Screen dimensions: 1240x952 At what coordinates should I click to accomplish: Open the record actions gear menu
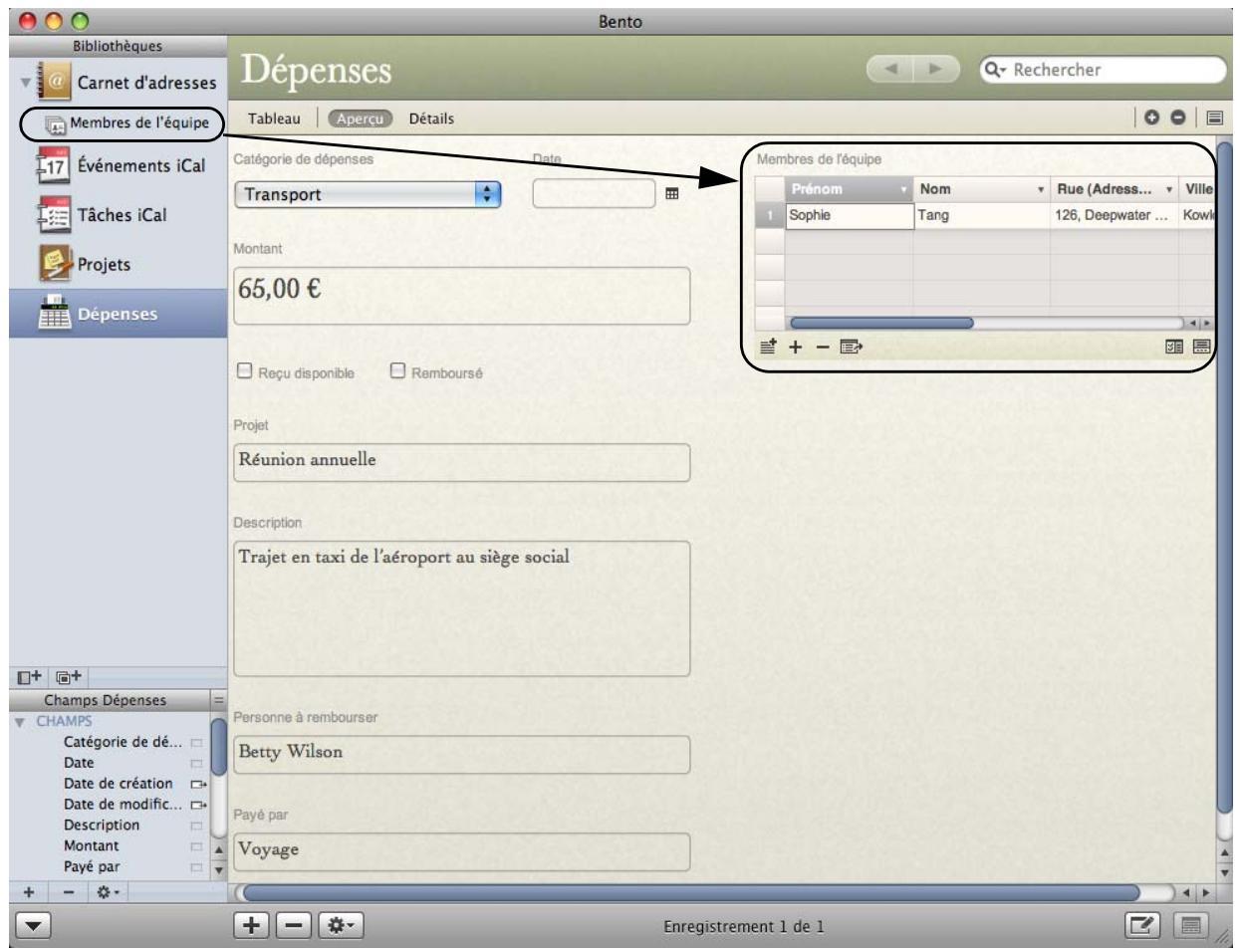click(x=341, y=926)
